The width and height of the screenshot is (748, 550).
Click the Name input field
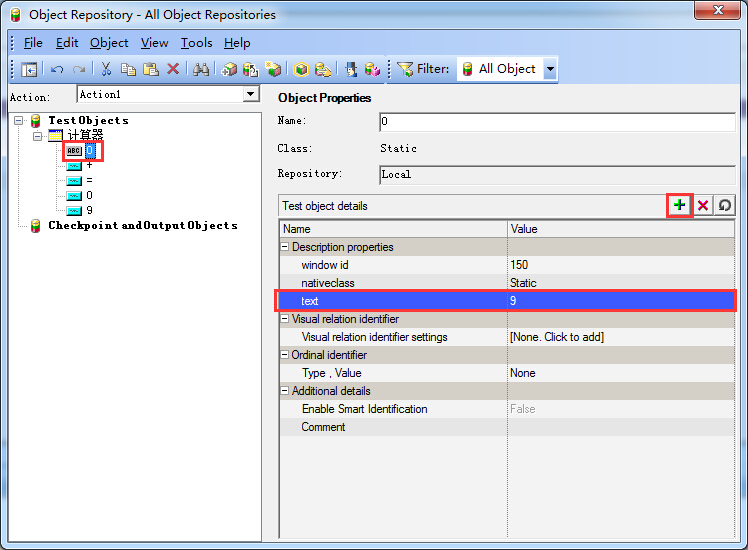pos(557,122)
